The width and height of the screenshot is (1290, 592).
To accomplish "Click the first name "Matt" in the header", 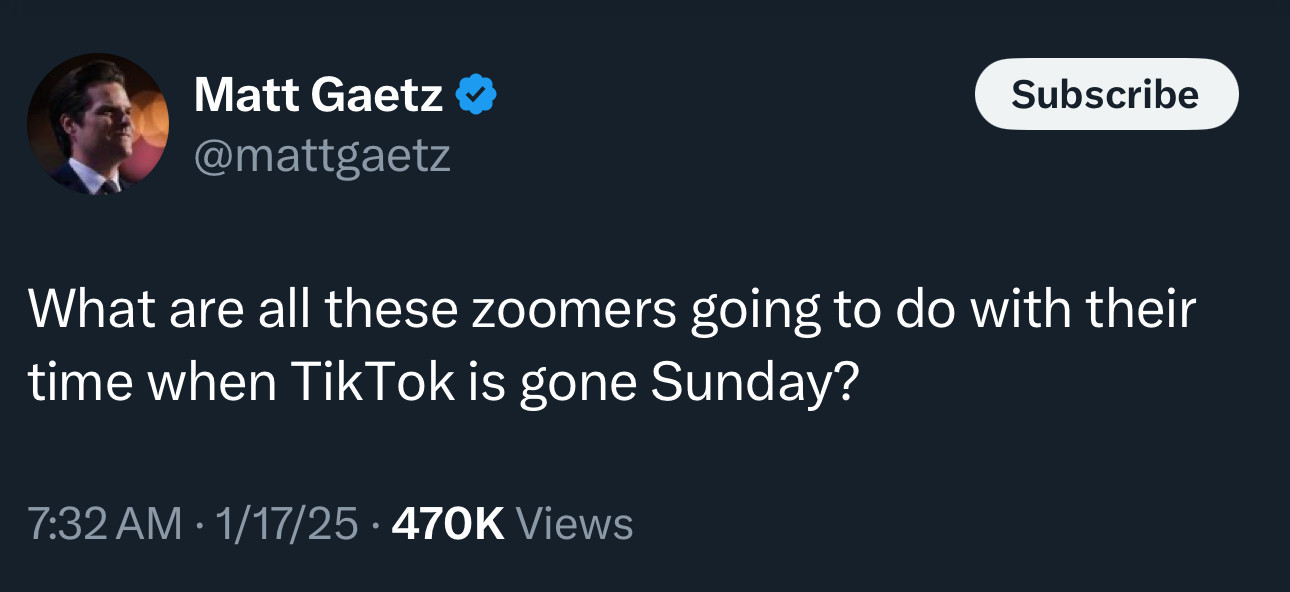I will tap(247, 96).
